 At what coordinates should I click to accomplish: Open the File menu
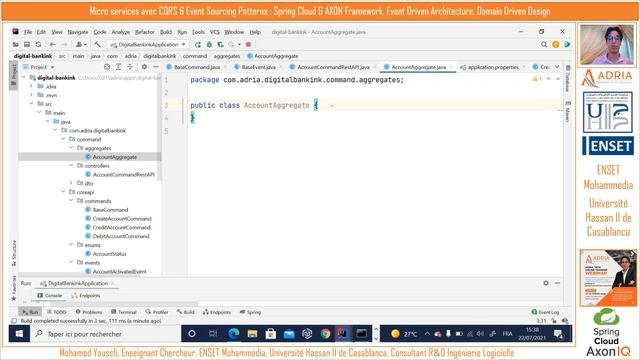(28, 32)
